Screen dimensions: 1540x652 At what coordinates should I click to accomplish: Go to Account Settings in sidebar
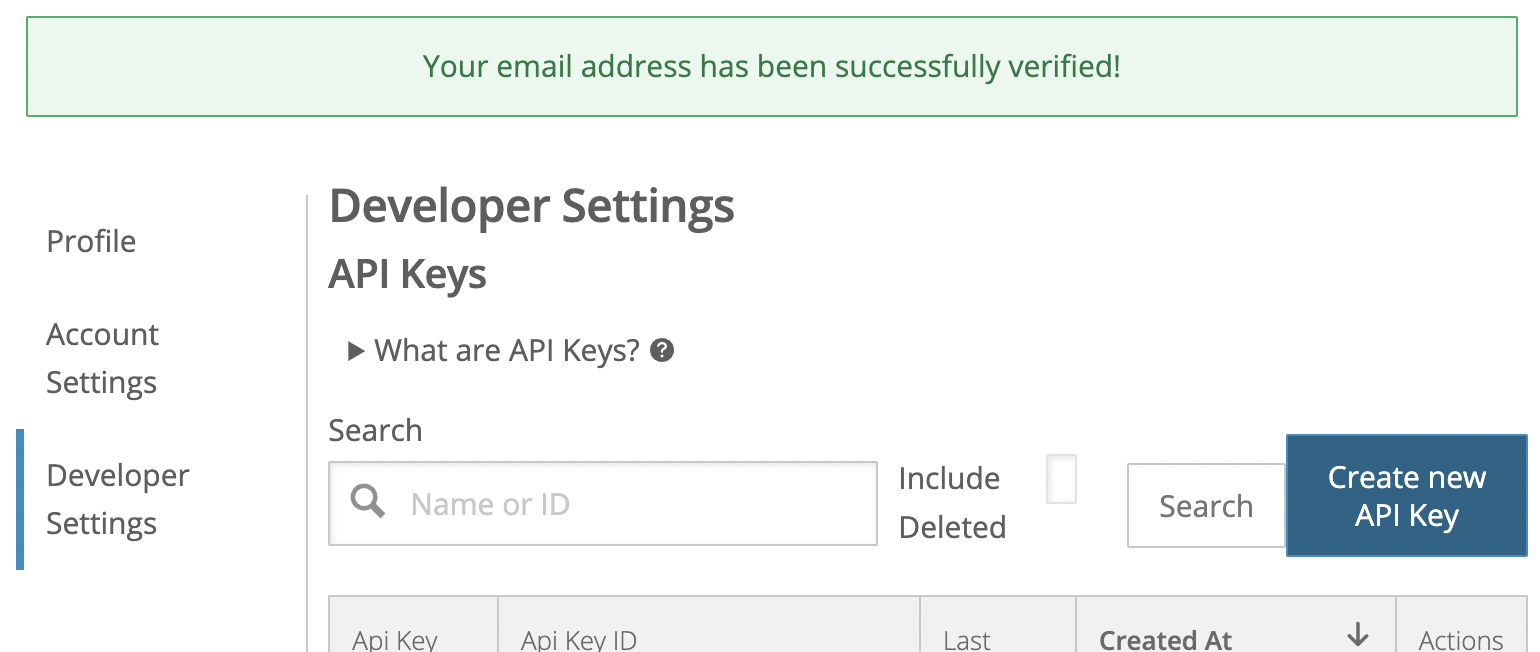102,358
